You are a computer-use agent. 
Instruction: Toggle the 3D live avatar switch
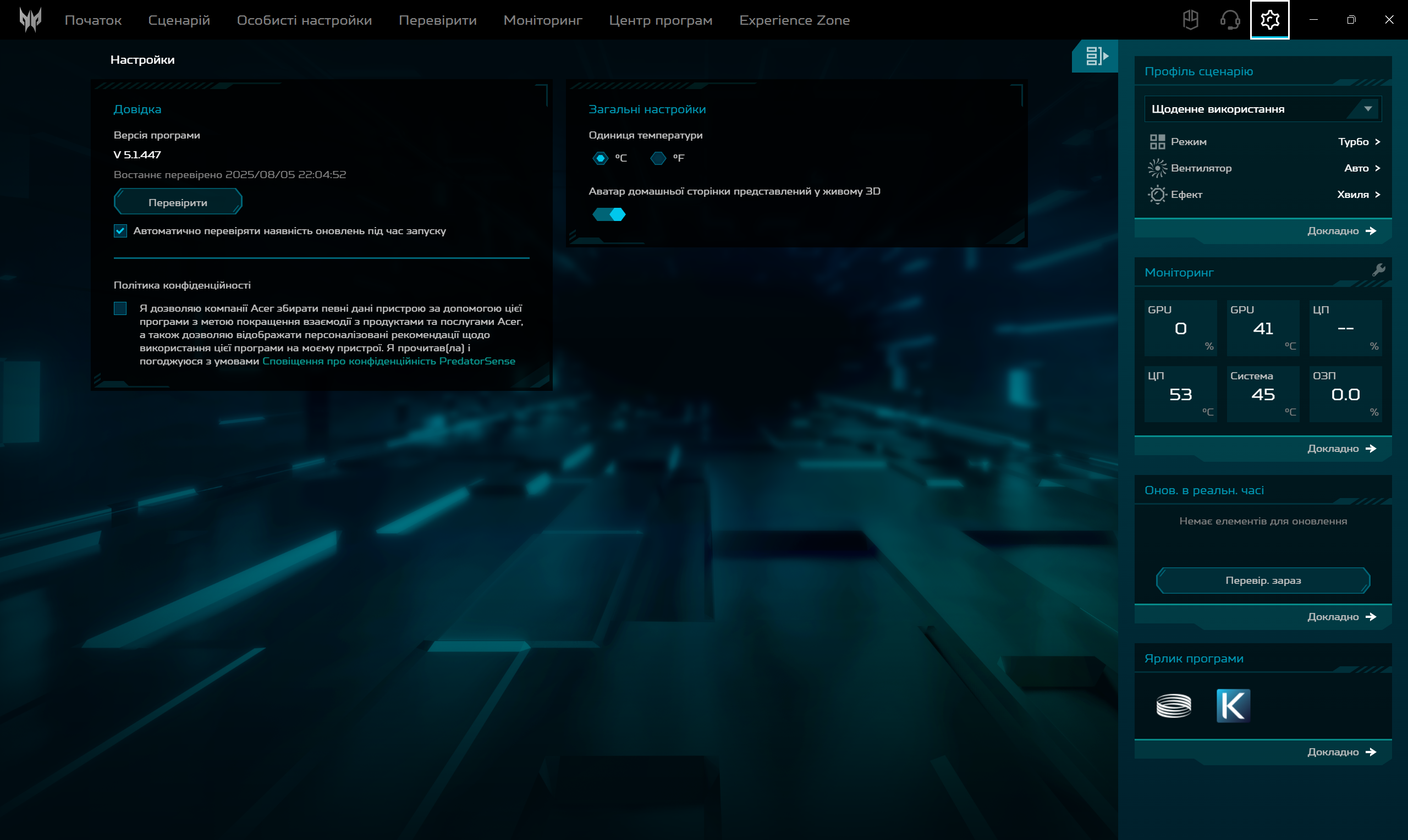[x=609, y=214]
